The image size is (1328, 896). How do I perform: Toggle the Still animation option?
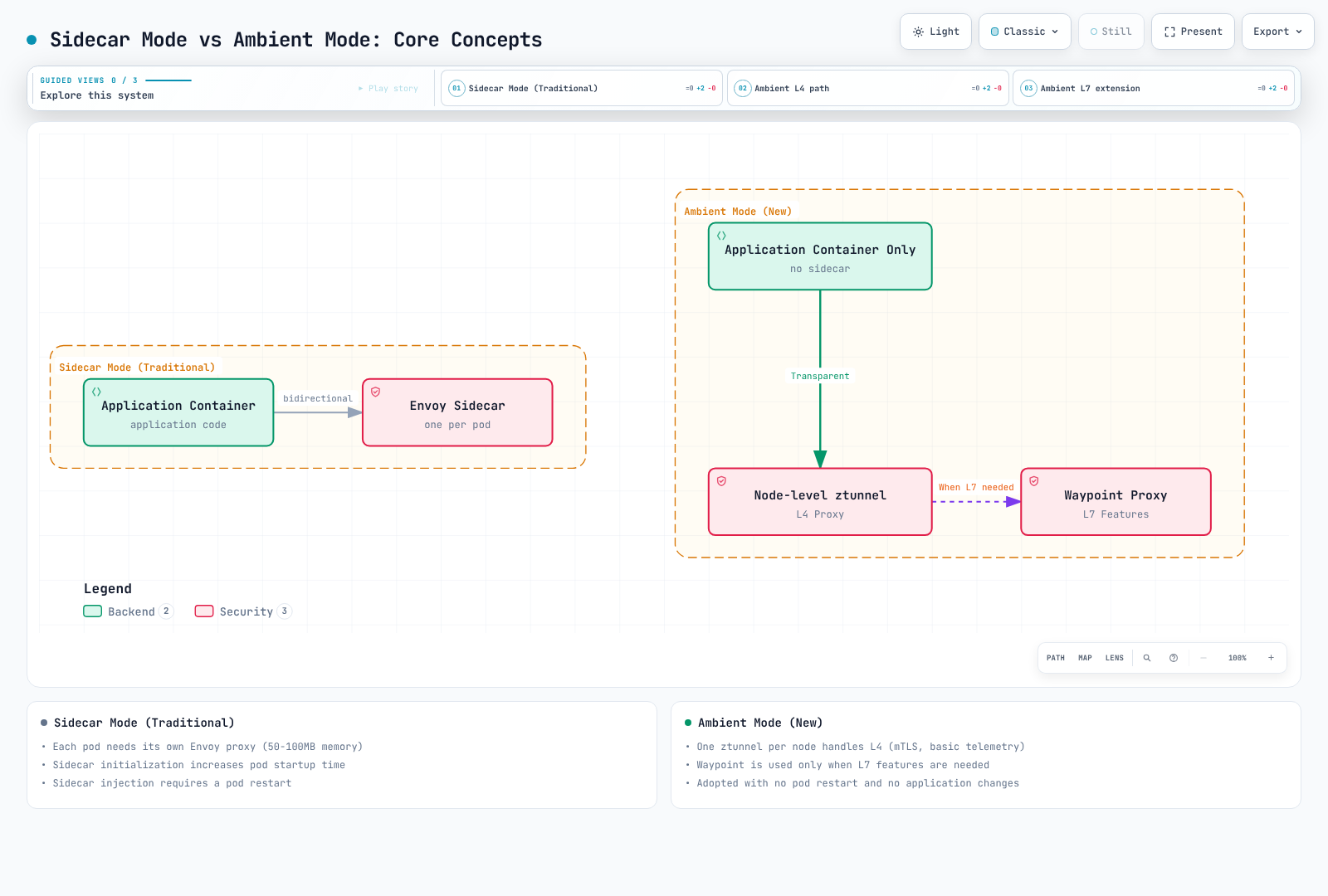coord(1111,32)
